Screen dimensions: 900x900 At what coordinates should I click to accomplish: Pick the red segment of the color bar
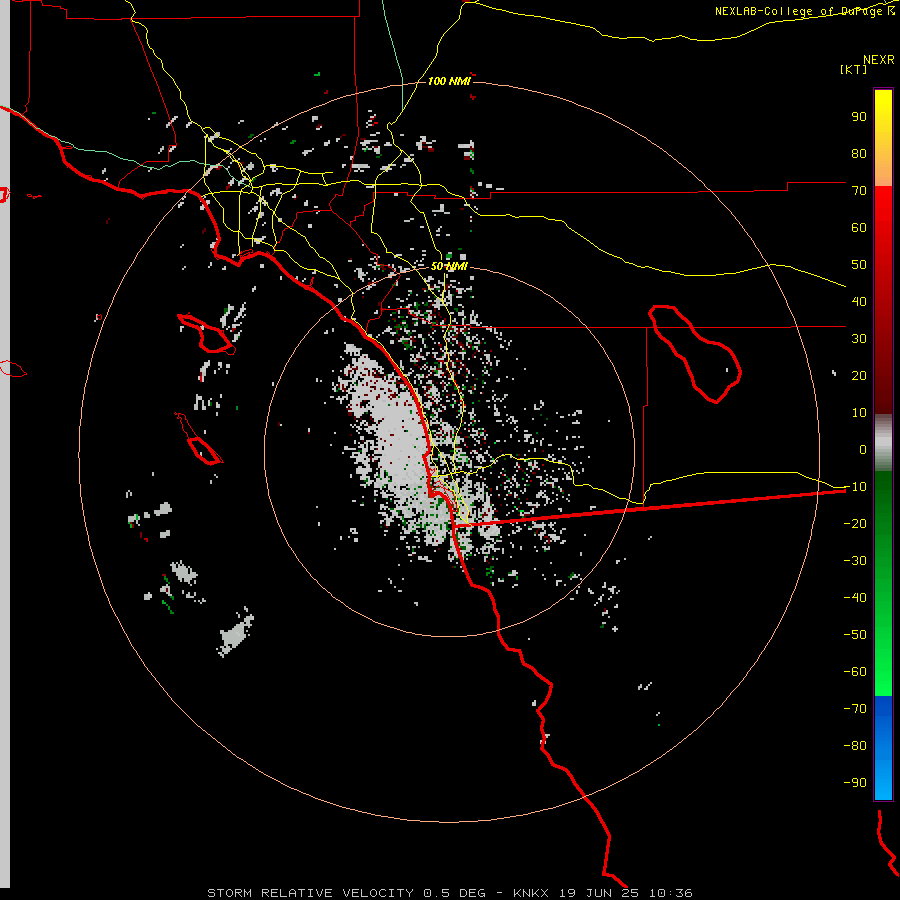[x=883, y=300]
